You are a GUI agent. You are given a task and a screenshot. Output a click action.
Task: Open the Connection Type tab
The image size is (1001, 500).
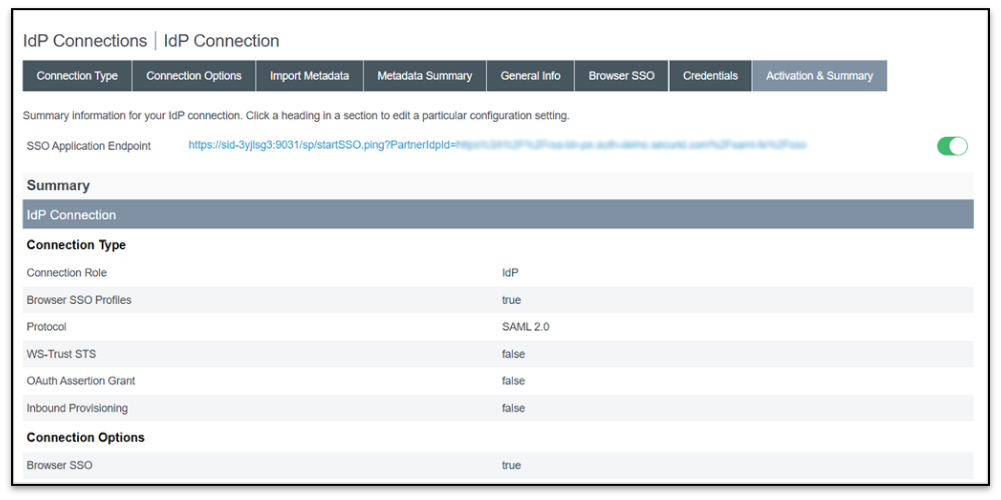(77, 76)
